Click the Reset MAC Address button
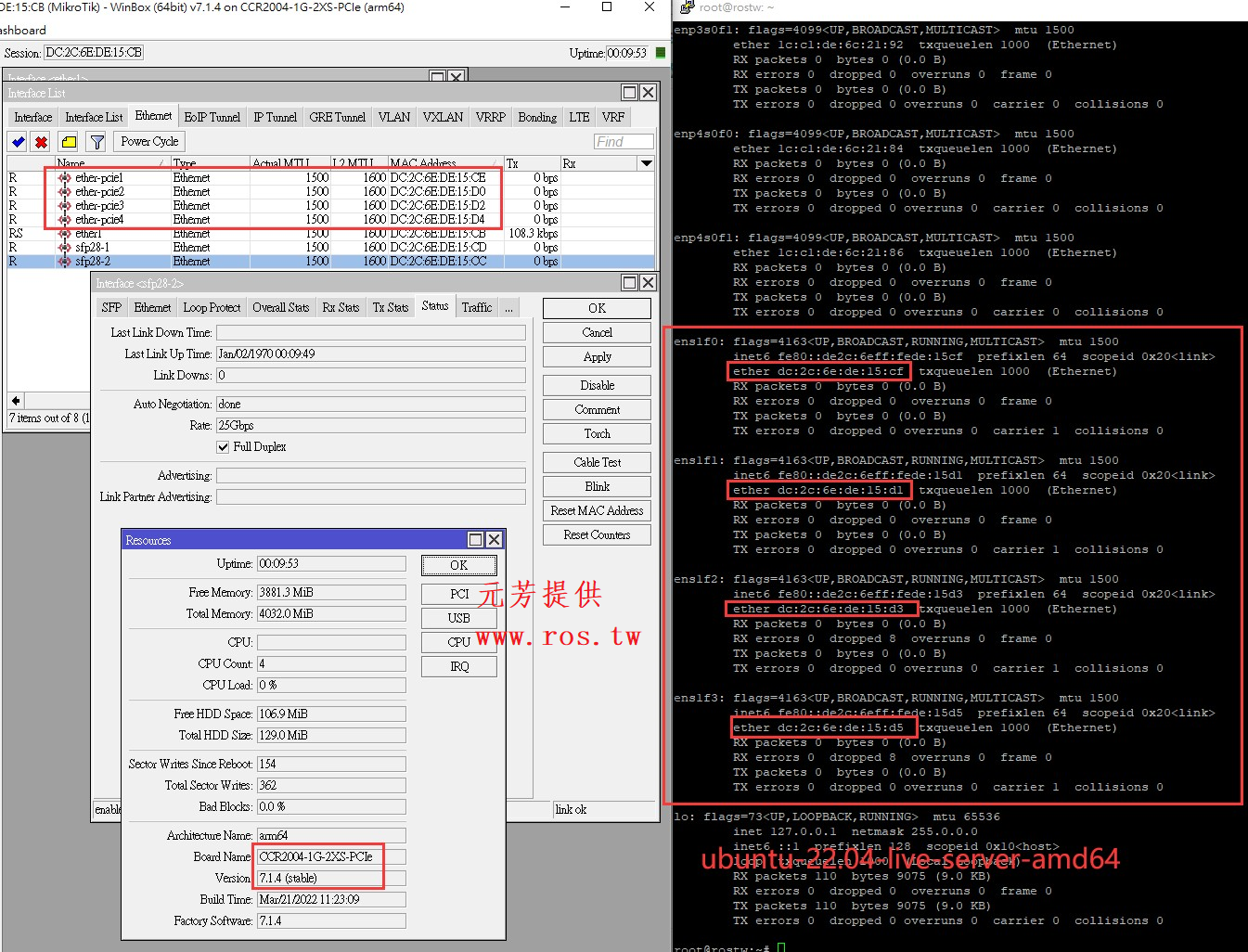1248x952 pixels. coord(597,510)
